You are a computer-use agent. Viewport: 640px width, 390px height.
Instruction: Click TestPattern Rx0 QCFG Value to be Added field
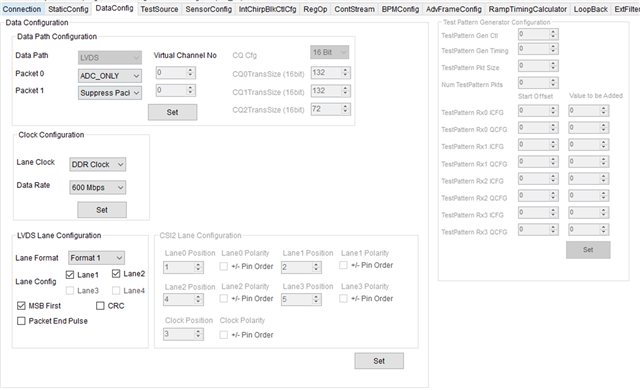point(588,128)
